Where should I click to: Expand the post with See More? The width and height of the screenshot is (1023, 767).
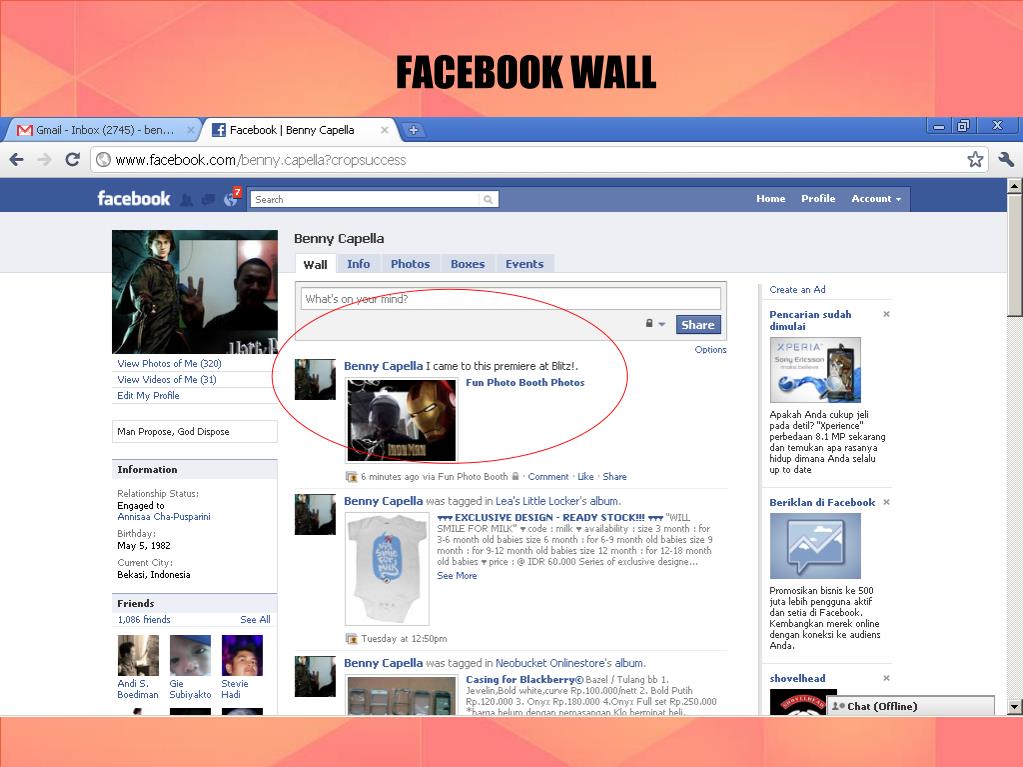click(x=457, y=576)
